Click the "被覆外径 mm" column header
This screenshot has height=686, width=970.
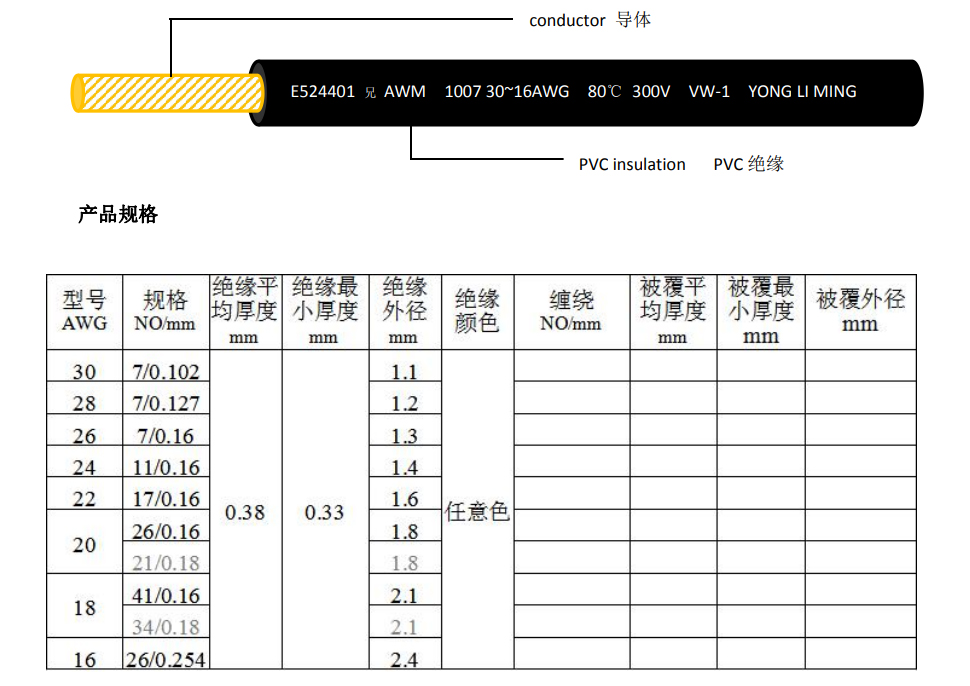pyautogui.click(x=860, y=311)
